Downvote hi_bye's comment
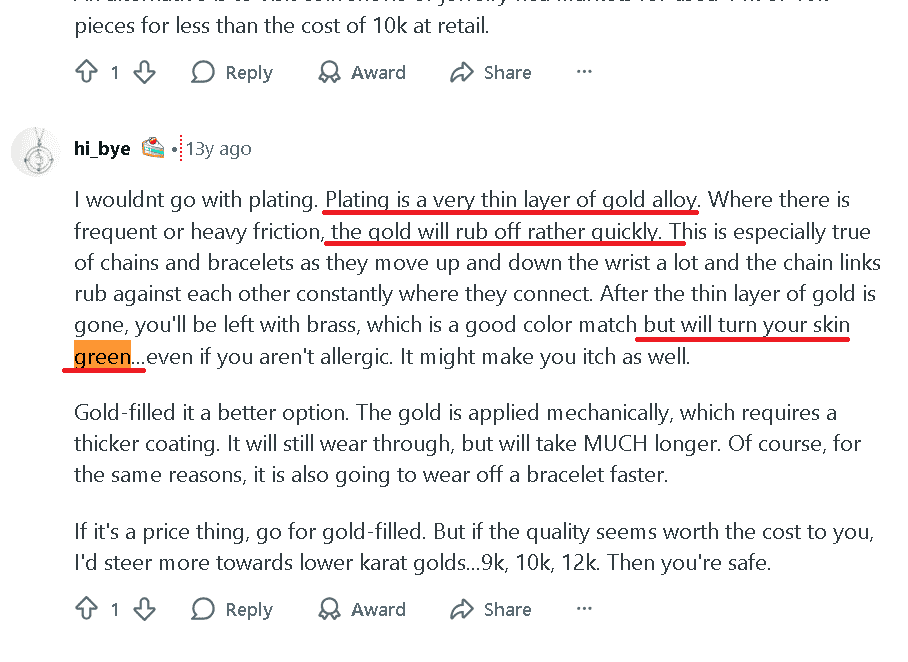 click(x=143, y=609)
